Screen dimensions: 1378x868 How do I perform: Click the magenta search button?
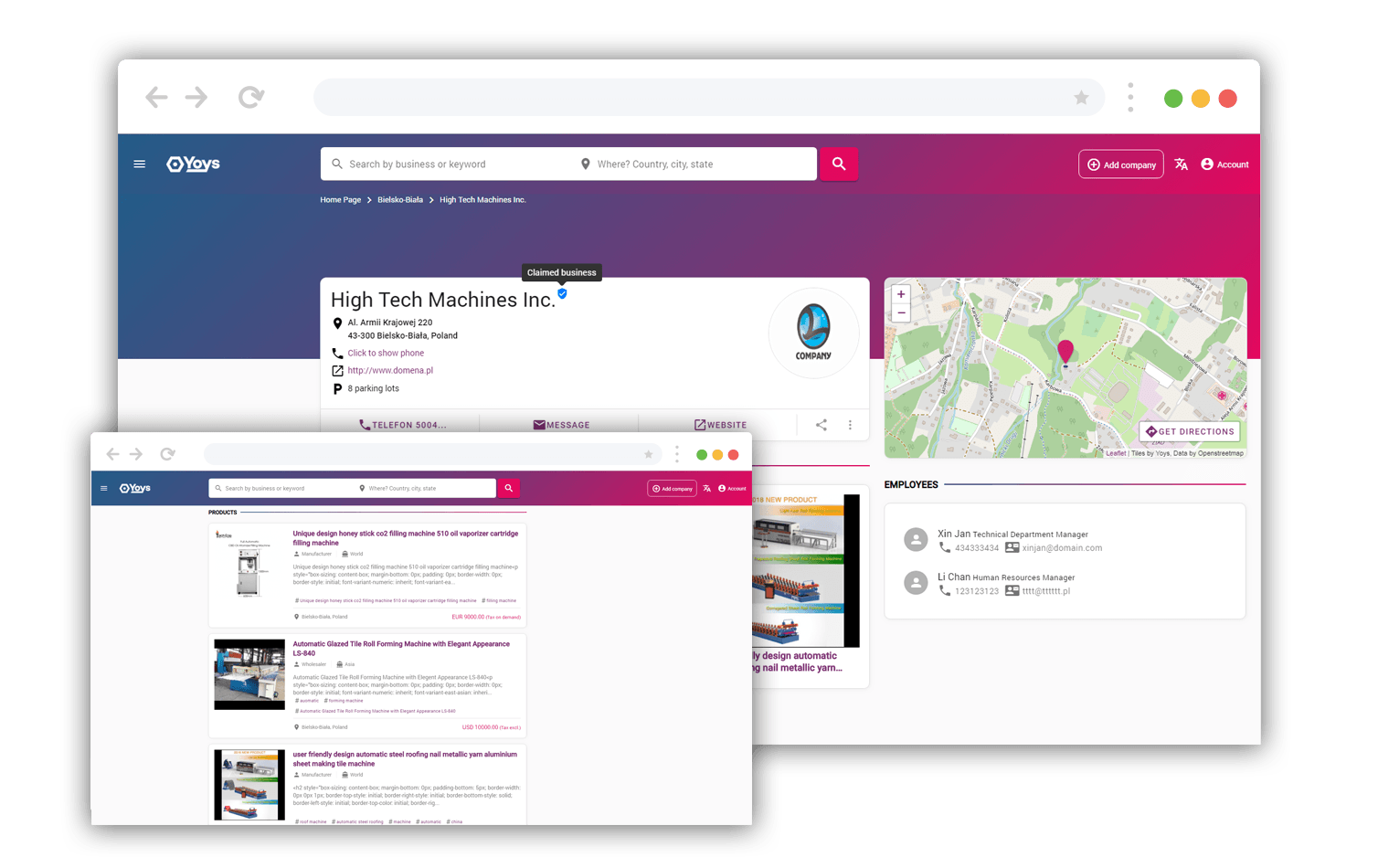click(838, 164)
